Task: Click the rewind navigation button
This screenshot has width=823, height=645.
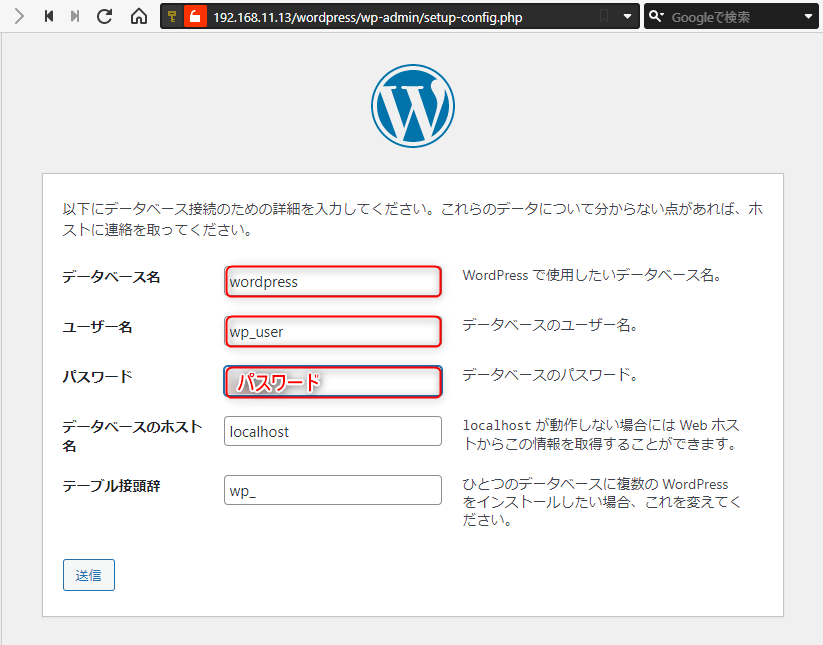Action: click(48, 17)
